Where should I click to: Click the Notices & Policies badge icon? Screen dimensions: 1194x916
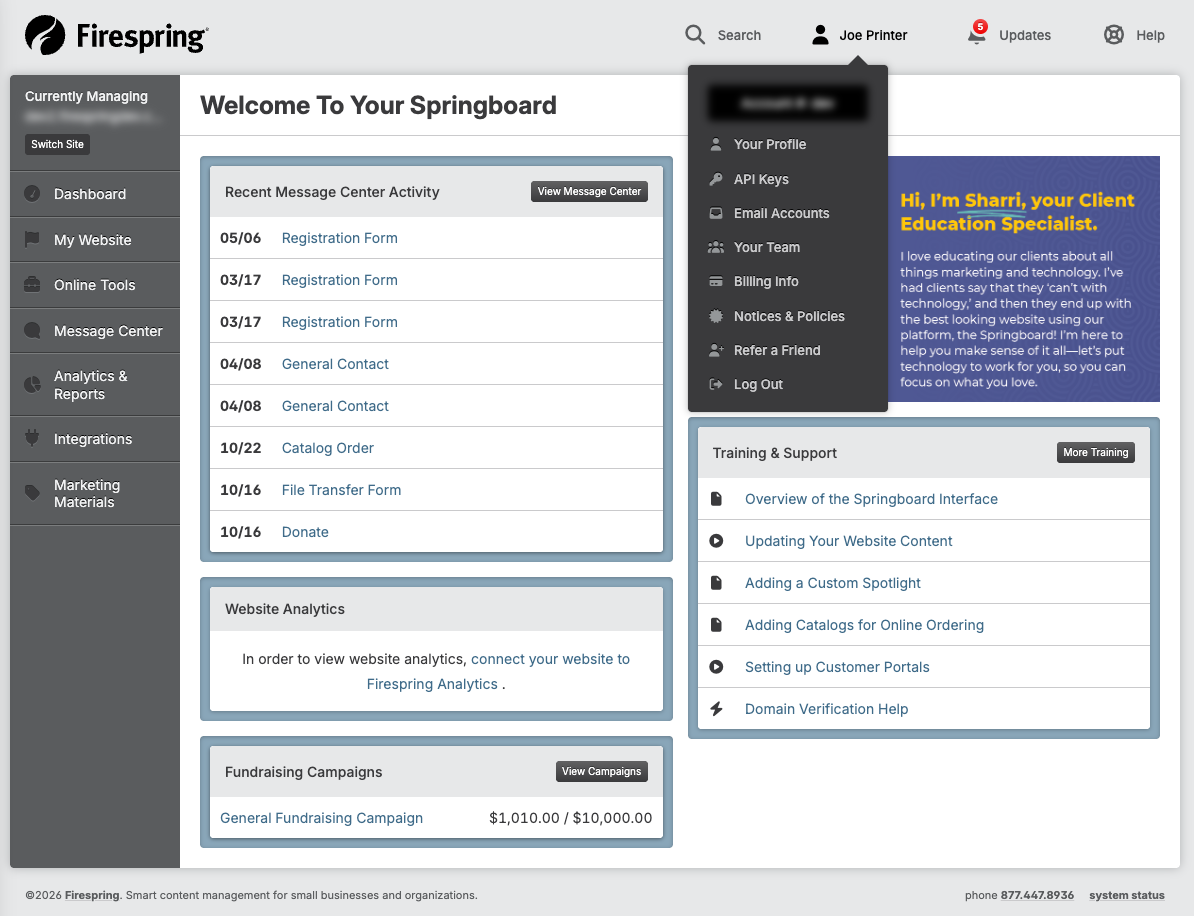point(716,316)
